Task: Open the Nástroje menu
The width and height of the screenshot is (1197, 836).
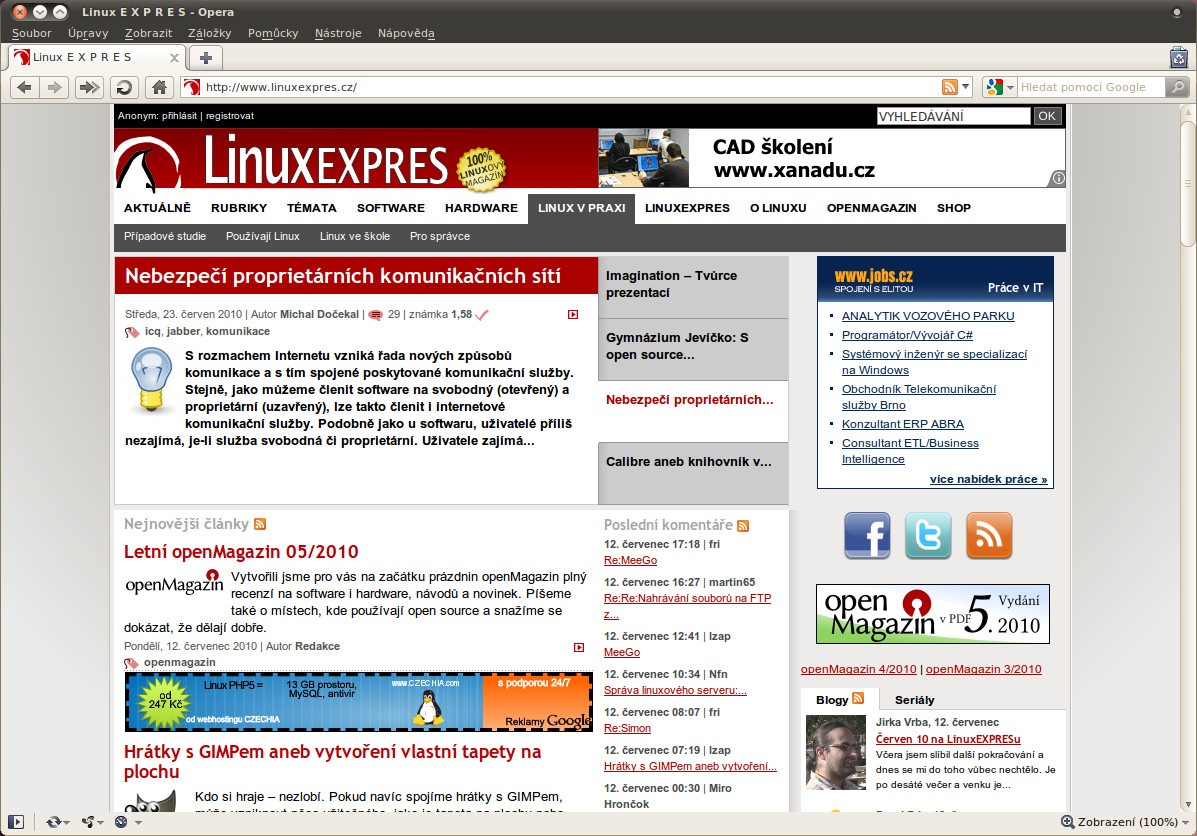Action: 338,33
